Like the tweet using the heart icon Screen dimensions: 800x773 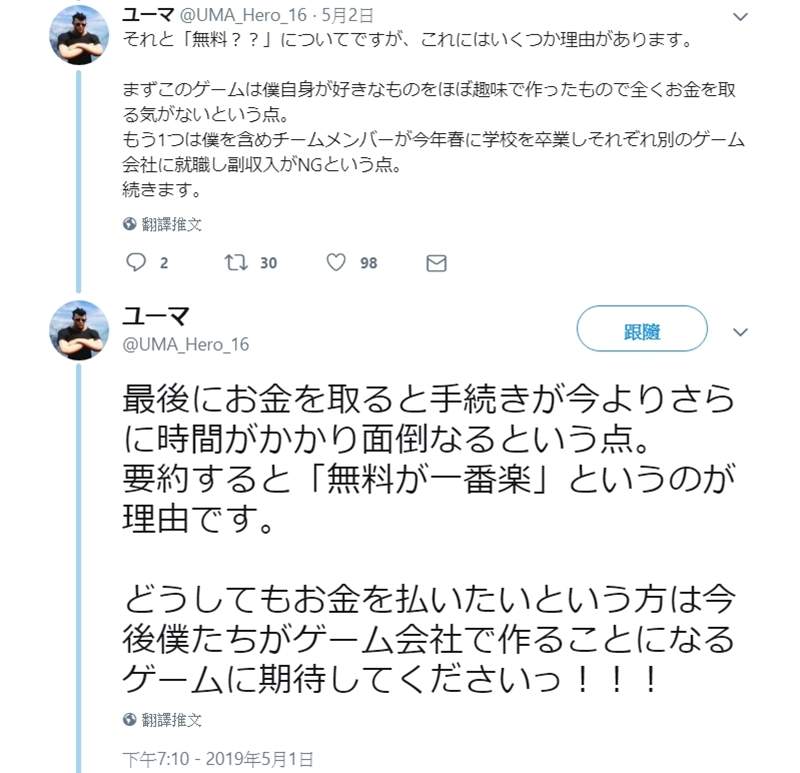[336, 263]
